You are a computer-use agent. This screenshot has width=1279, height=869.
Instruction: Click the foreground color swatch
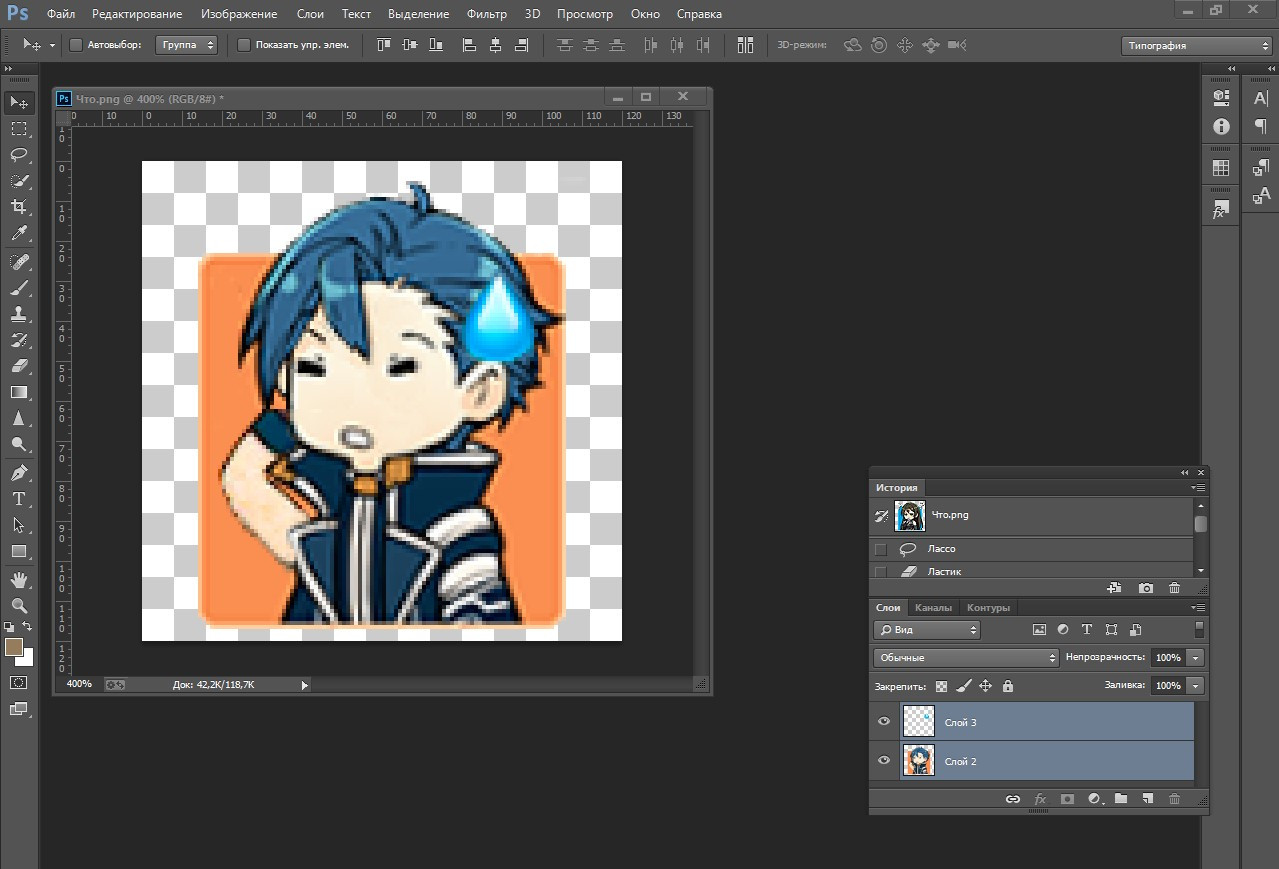tap(14, 647)
